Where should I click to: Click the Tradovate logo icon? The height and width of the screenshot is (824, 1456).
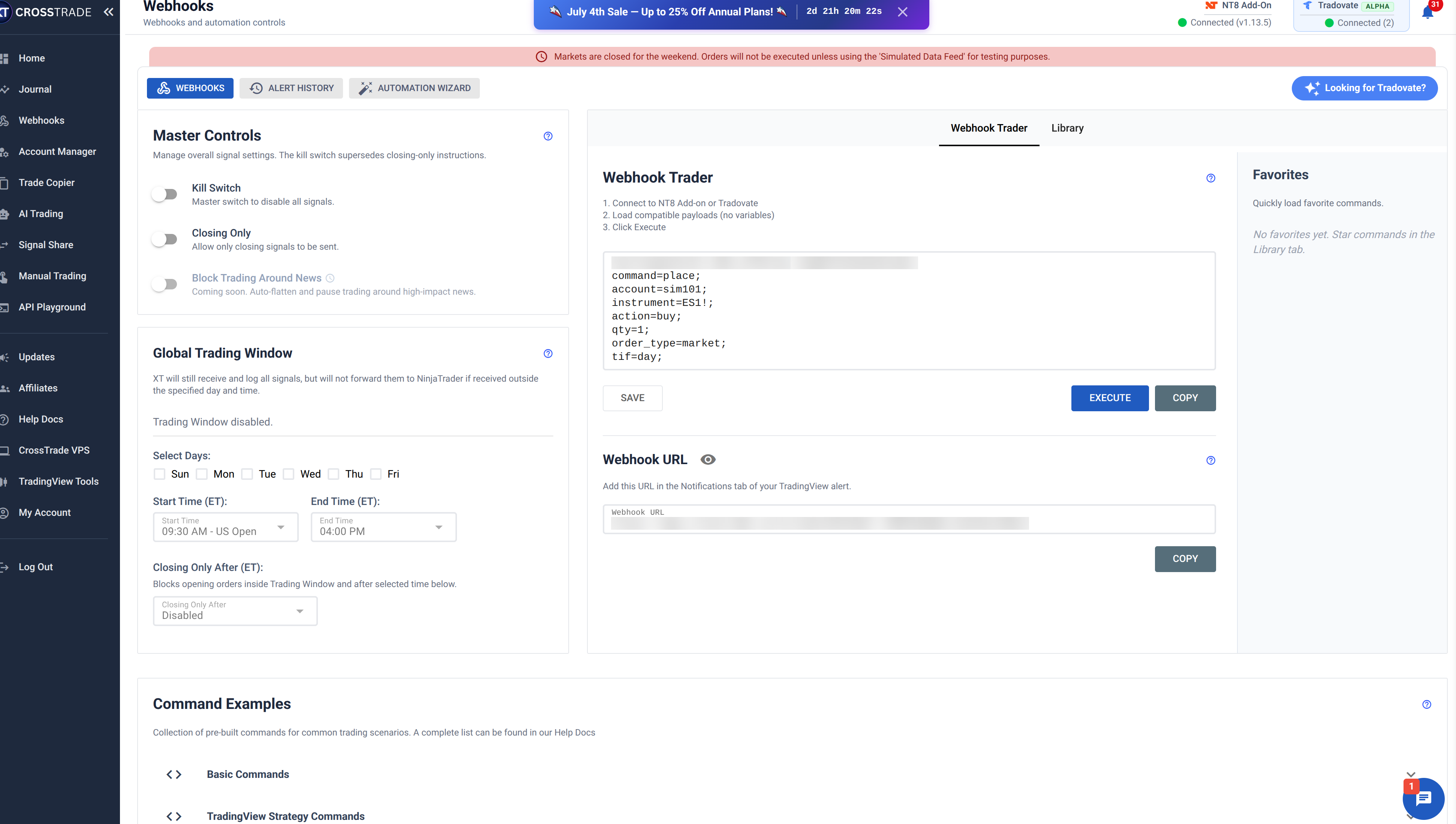pos(1307,6)
